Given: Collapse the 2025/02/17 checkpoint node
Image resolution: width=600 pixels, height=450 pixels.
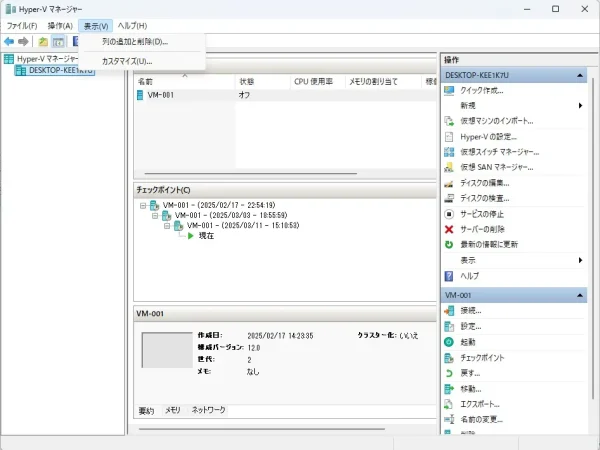Looking at the screenshot, I should click(x=143, y=206).
